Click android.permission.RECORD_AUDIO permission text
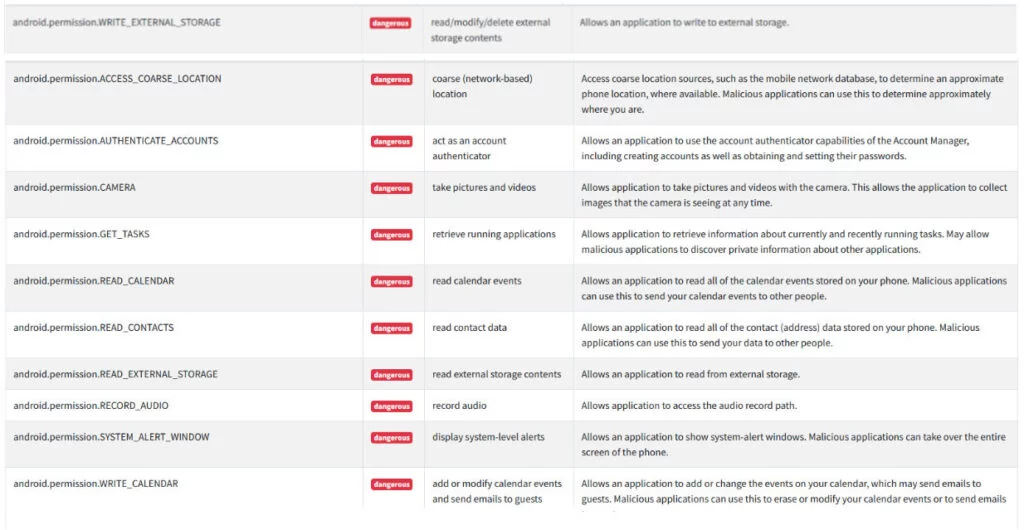1024x530 pixels. [x=91, y=405]
